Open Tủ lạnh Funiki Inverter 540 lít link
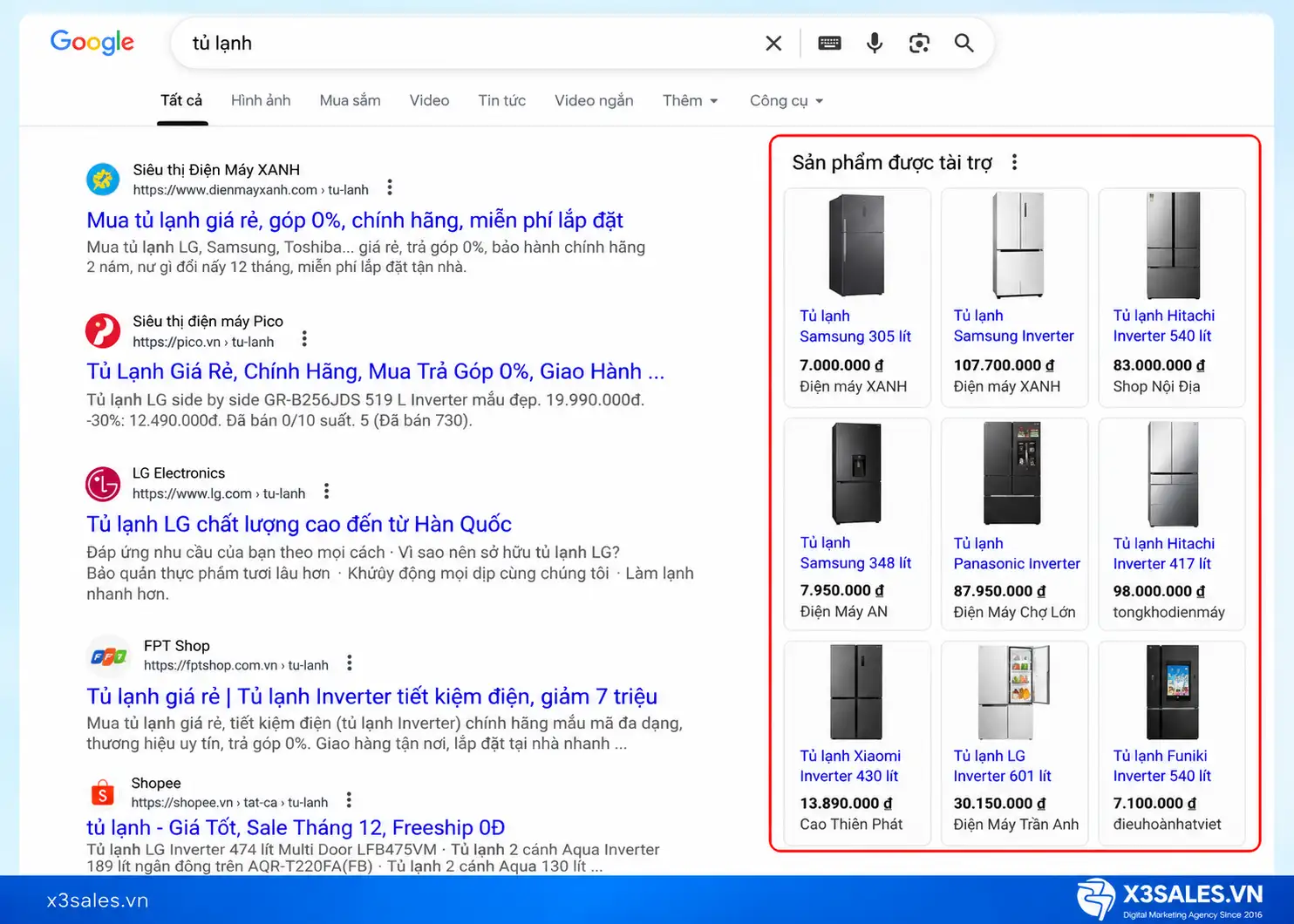 click(1162, 766)
